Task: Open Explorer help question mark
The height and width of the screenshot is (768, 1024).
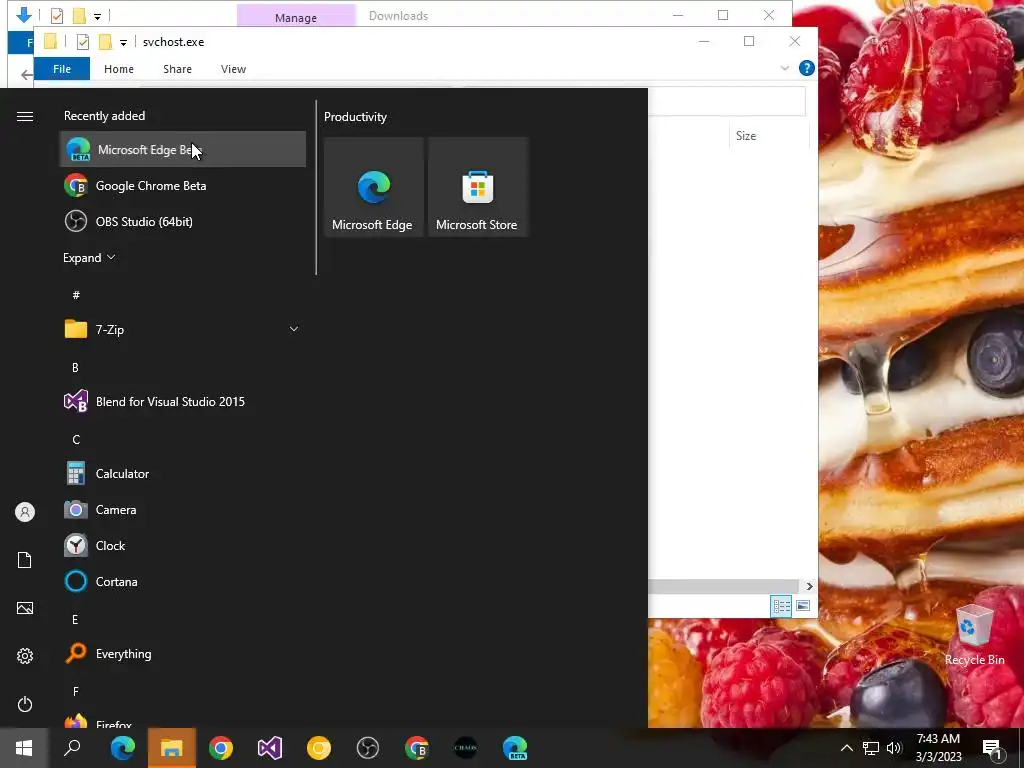Action: click(x=807, y=68)
